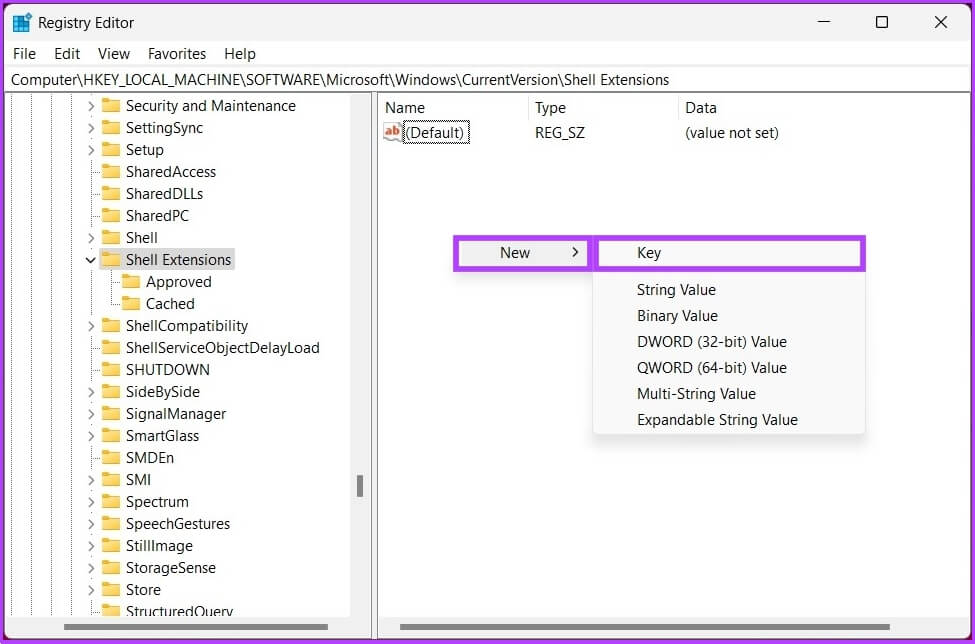Expand the SettingSync key

pos(91,128)
